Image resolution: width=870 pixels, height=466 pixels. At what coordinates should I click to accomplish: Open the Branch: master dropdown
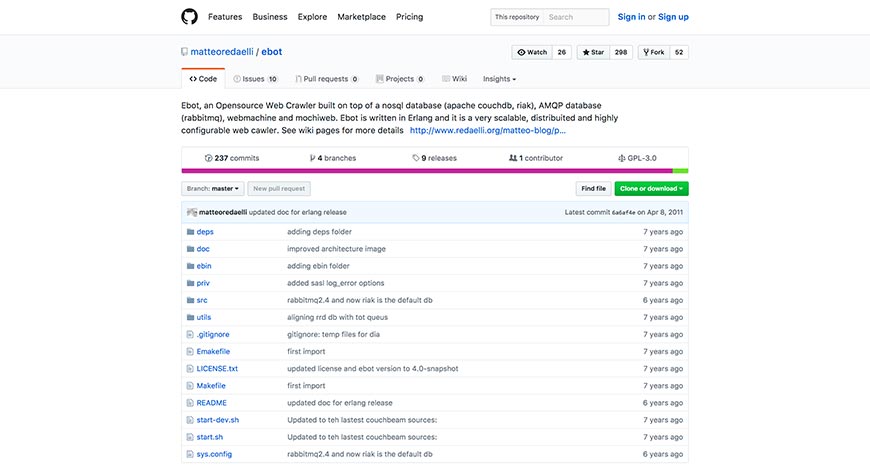coord(212,188)
